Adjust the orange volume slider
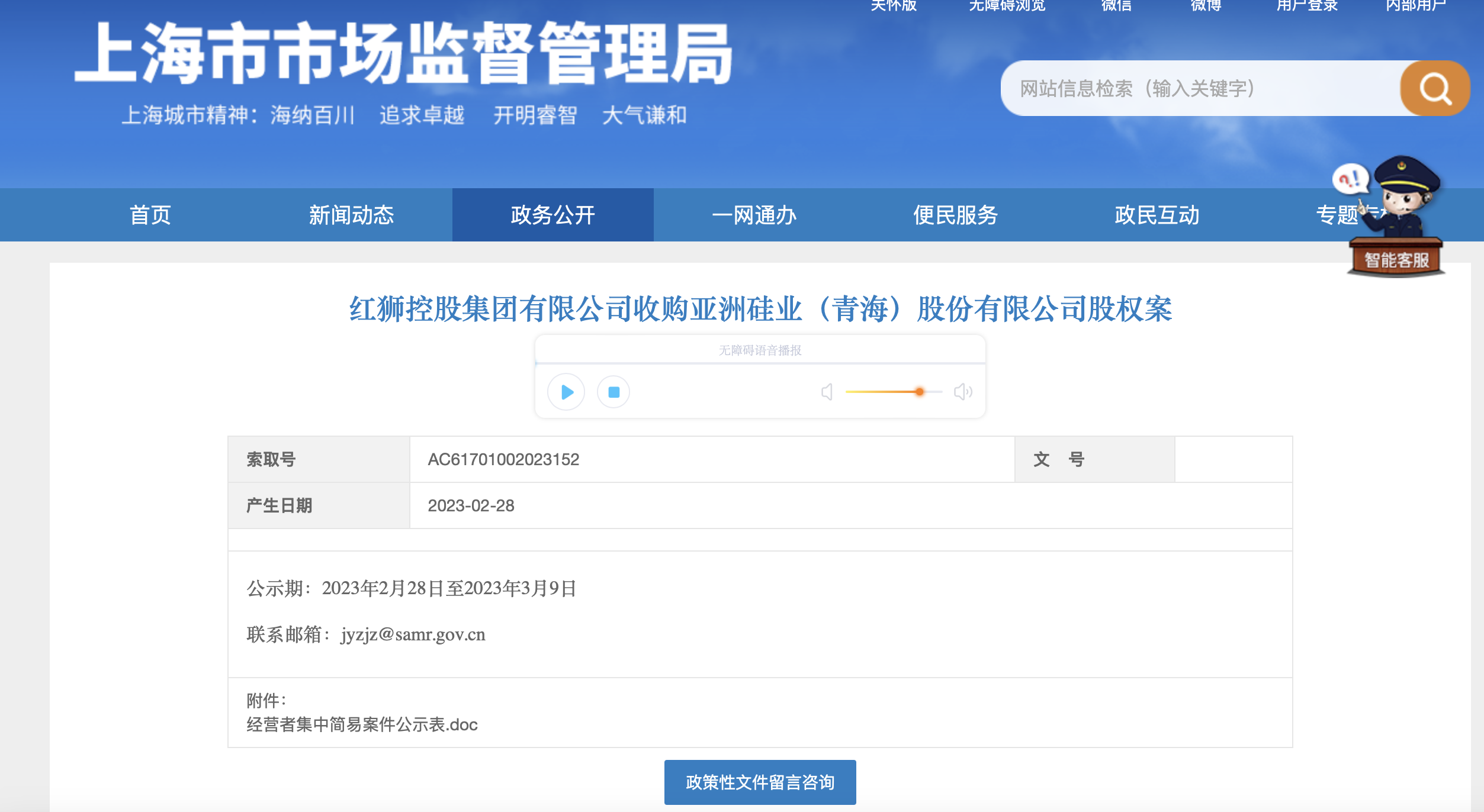The image size is (1484, 812). tap(919, 392)
